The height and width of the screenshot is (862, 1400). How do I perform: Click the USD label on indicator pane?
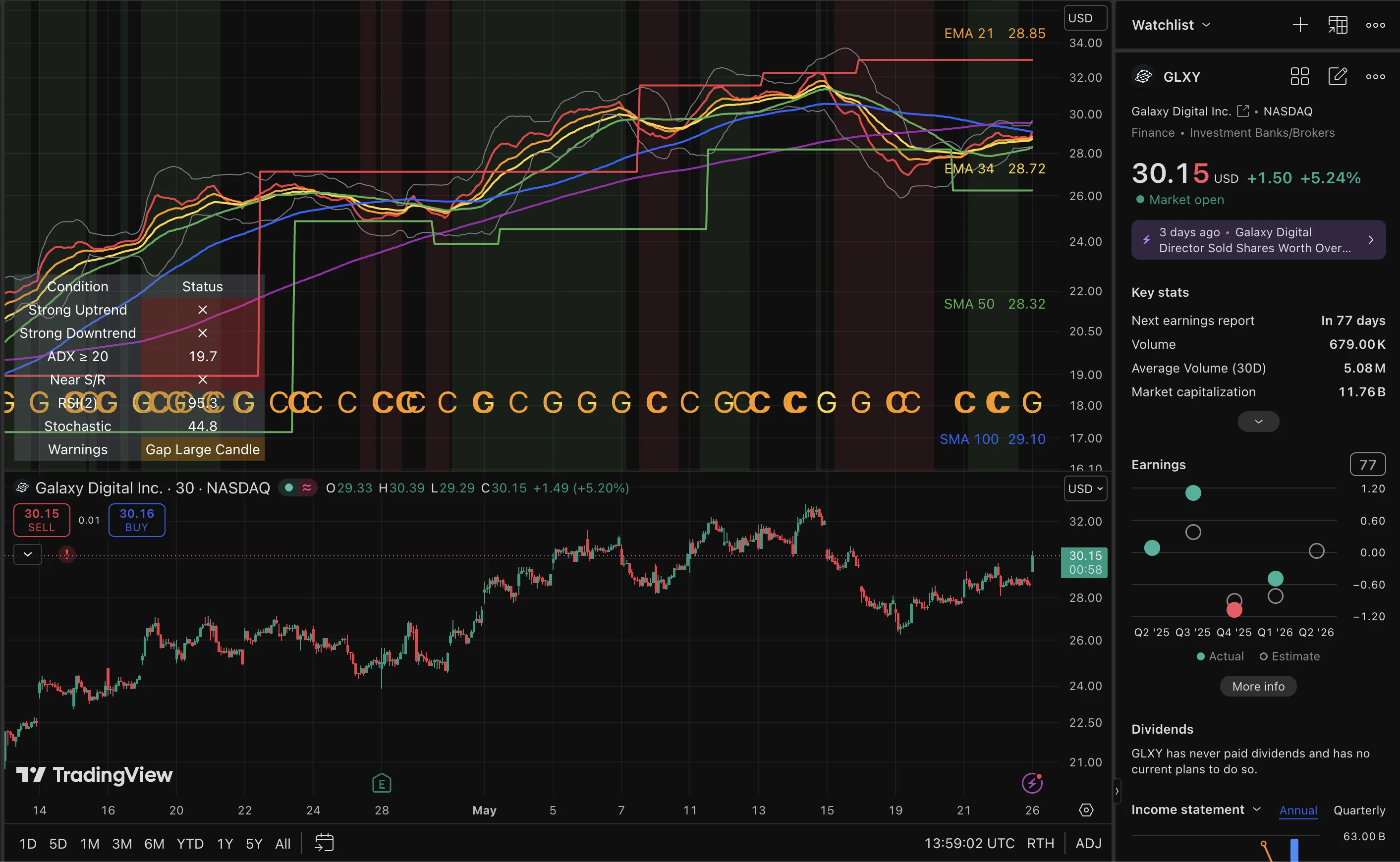pos(1085,18)
